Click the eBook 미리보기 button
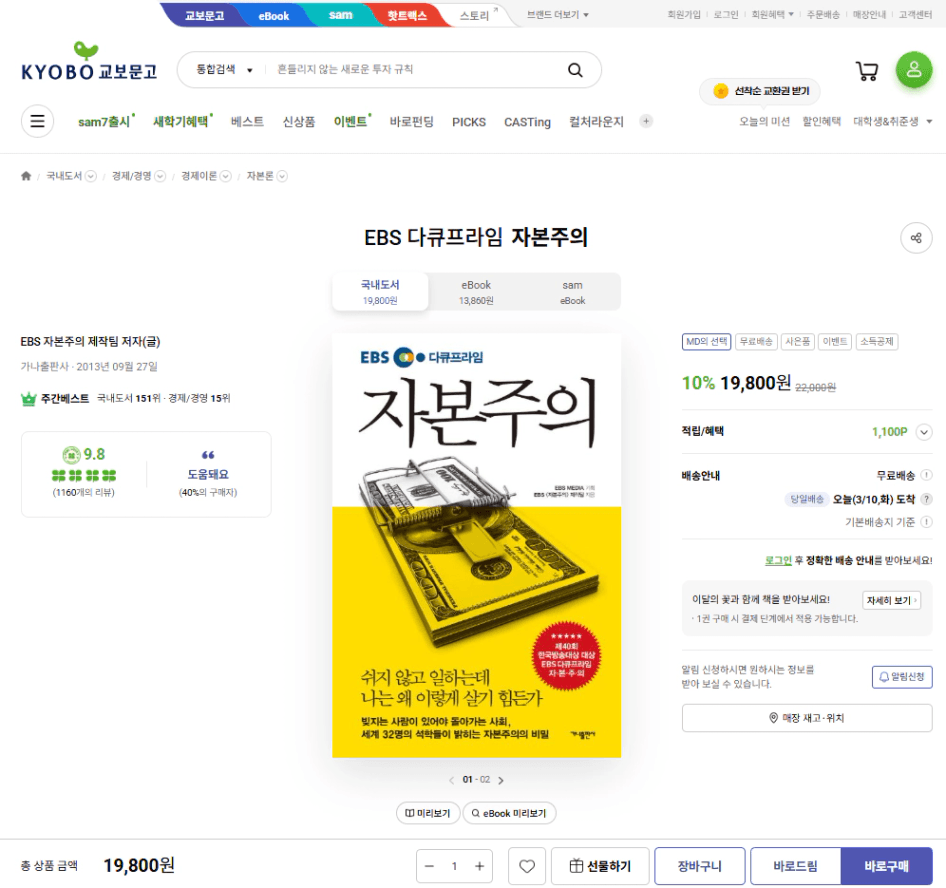 click(x=509, y=813)
